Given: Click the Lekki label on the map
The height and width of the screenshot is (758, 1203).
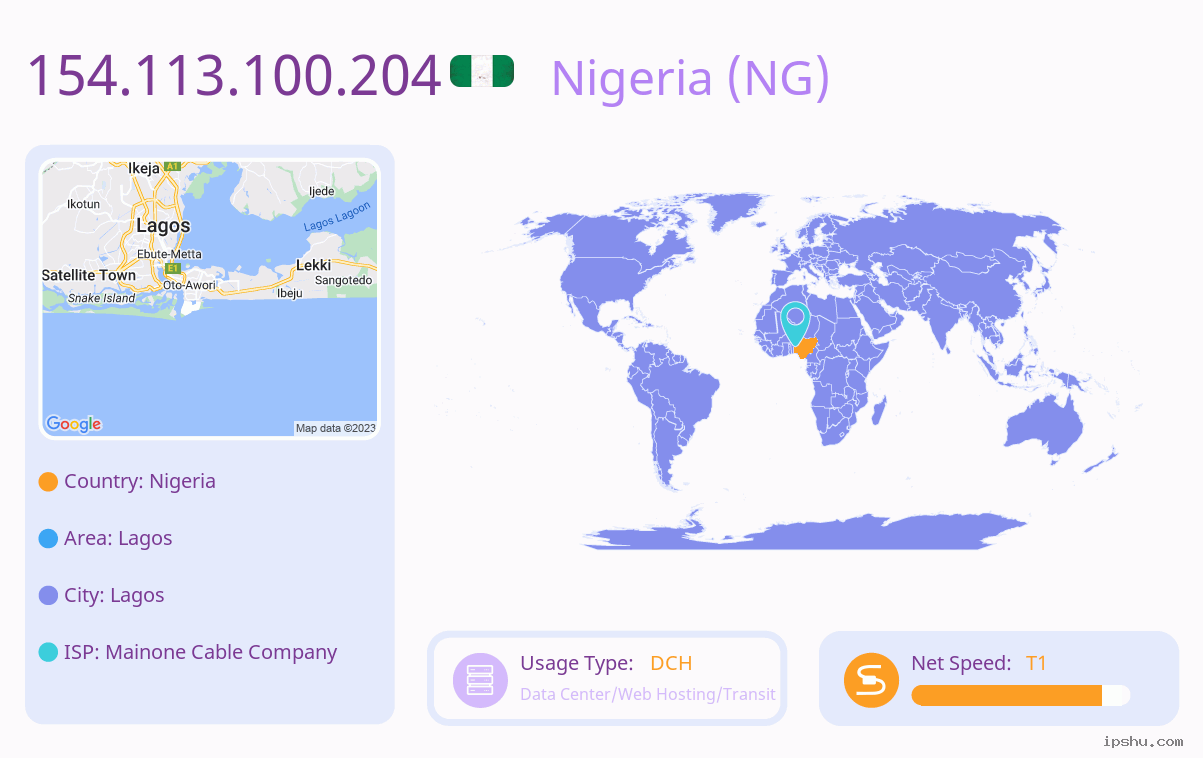Looking at the screenshot, I should 313,265.
